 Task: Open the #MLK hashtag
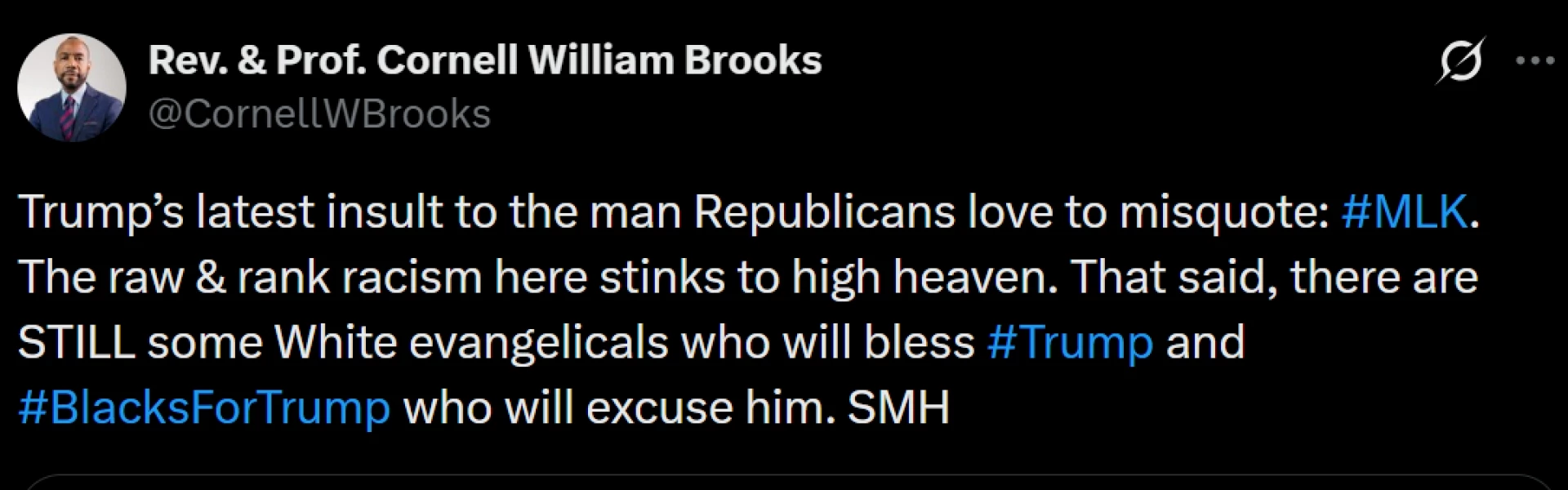1405,212
